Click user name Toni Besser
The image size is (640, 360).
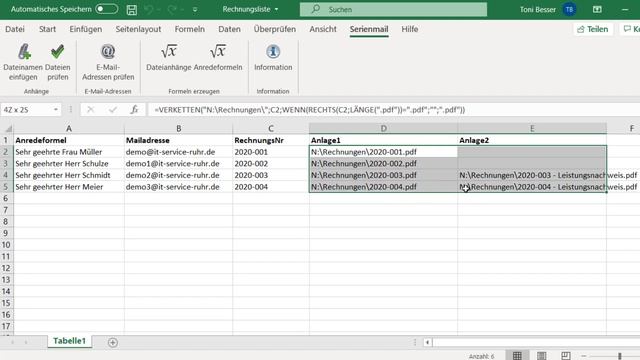[538, 9]
